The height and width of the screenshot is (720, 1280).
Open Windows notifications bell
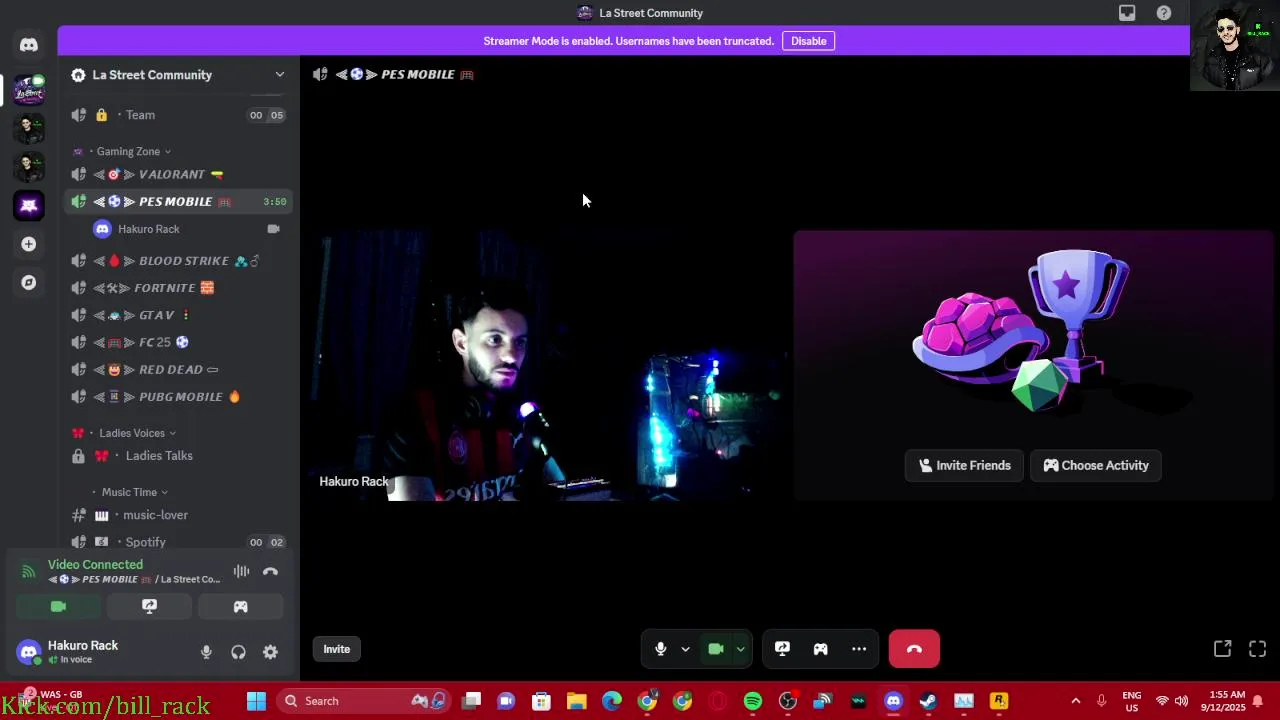1258,701
